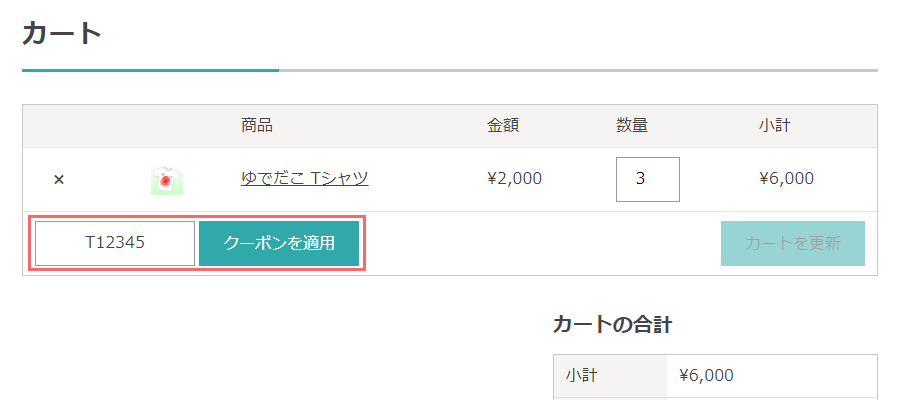Click the 数量 column header
This screenshot has height=400, width=898.
click(x=632, y=126)
